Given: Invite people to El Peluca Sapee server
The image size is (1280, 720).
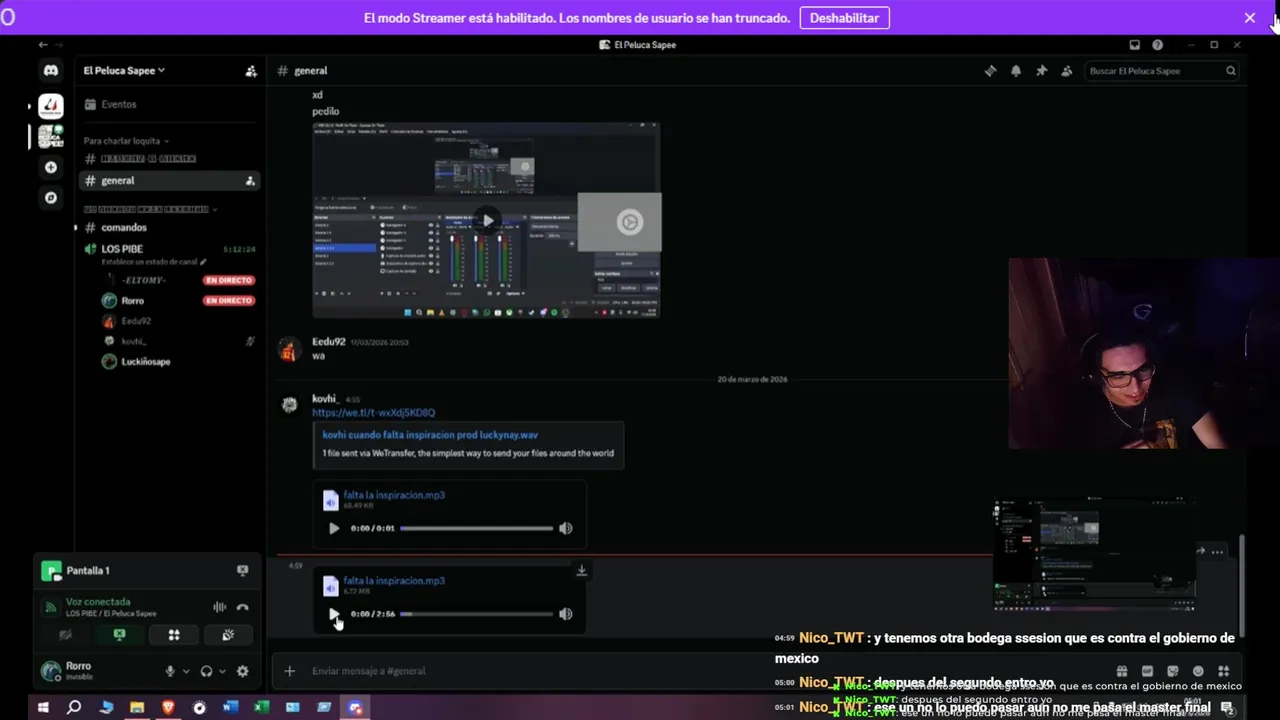Looking at the screenshot, I should pos(250,71).
